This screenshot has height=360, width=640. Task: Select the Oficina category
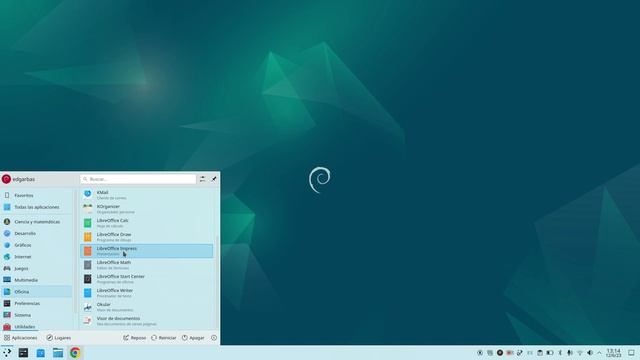click(x=37, y=292)
